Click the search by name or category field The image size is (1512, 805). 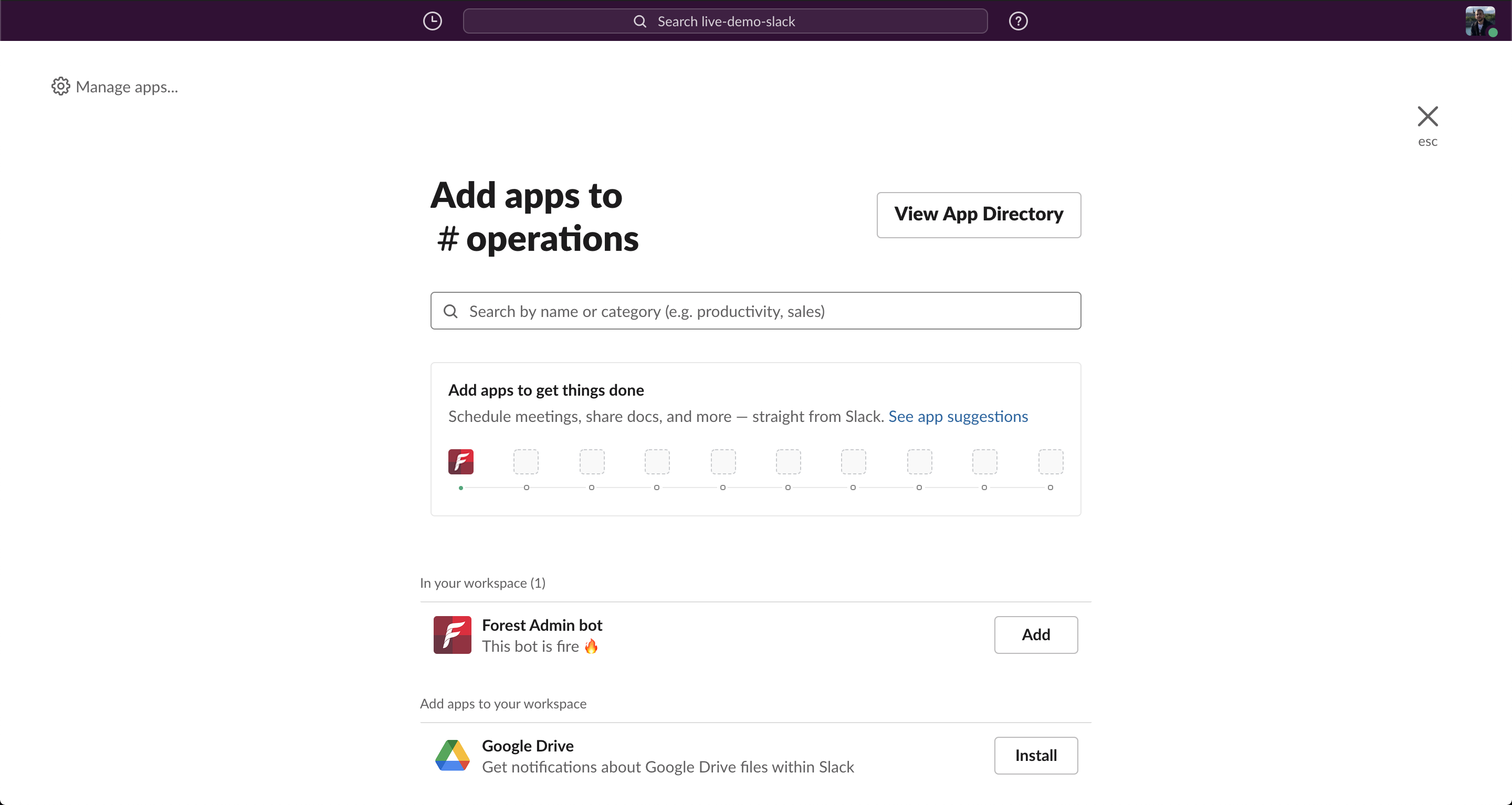pyautogui.click(x=755, y=311)
